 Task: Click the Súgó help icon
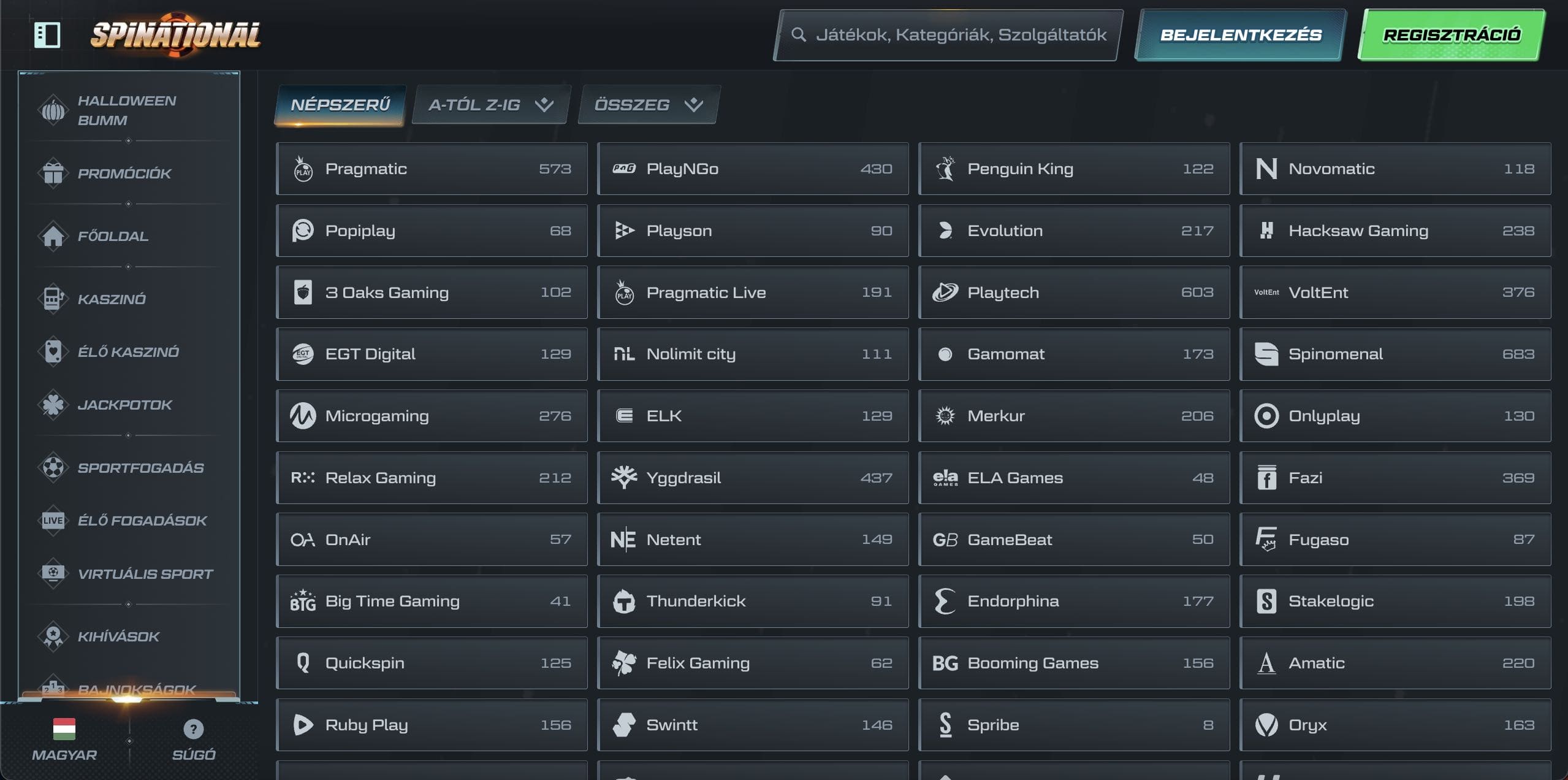(x=193, y=729)
